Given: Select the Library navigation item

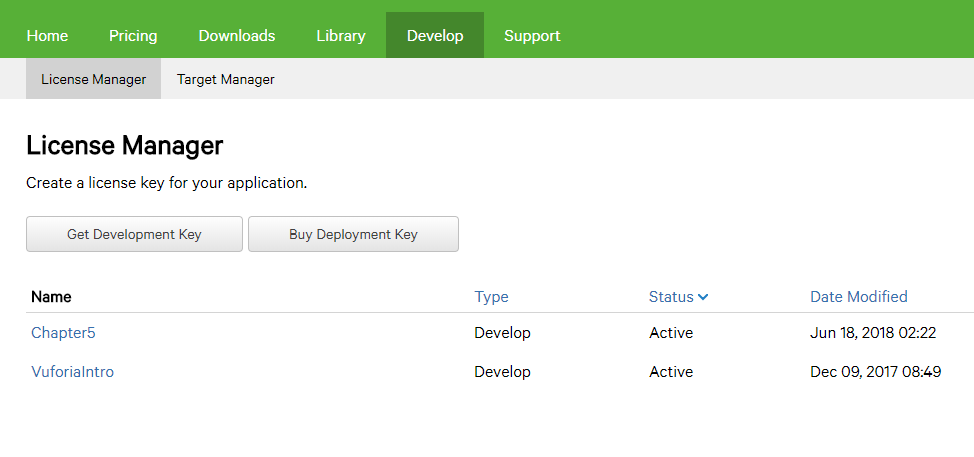Looking at the screenshot, I should 341,35.
